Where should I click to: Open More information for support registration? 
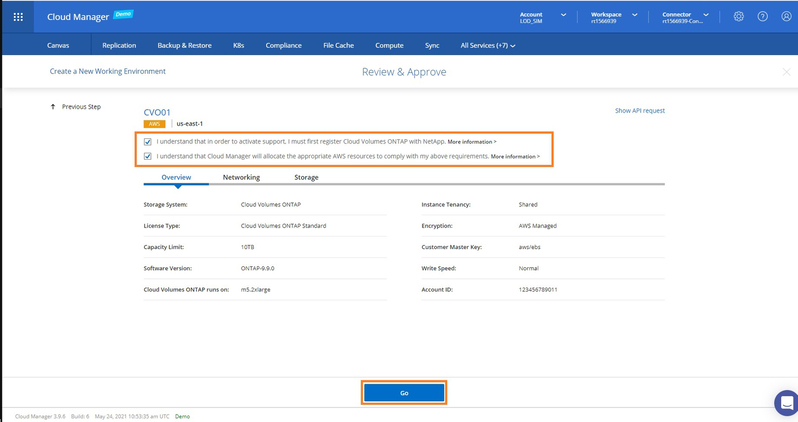click(471, 142)
